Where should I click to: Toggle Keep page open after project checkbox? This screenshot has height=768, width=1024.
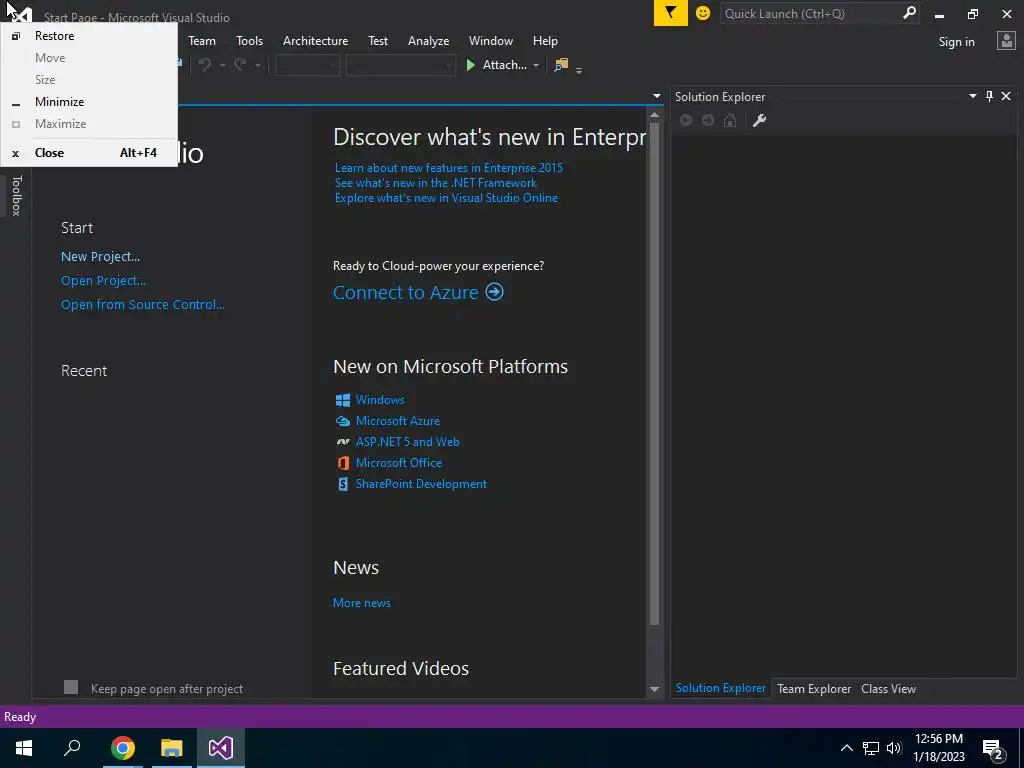pos(71,687)
